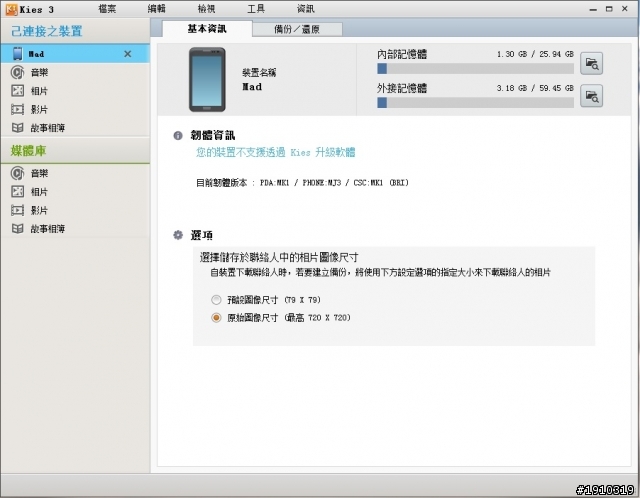
Task: Open library 故事相簿 icon under 媒體庫
Action: [x=17, y=229]
